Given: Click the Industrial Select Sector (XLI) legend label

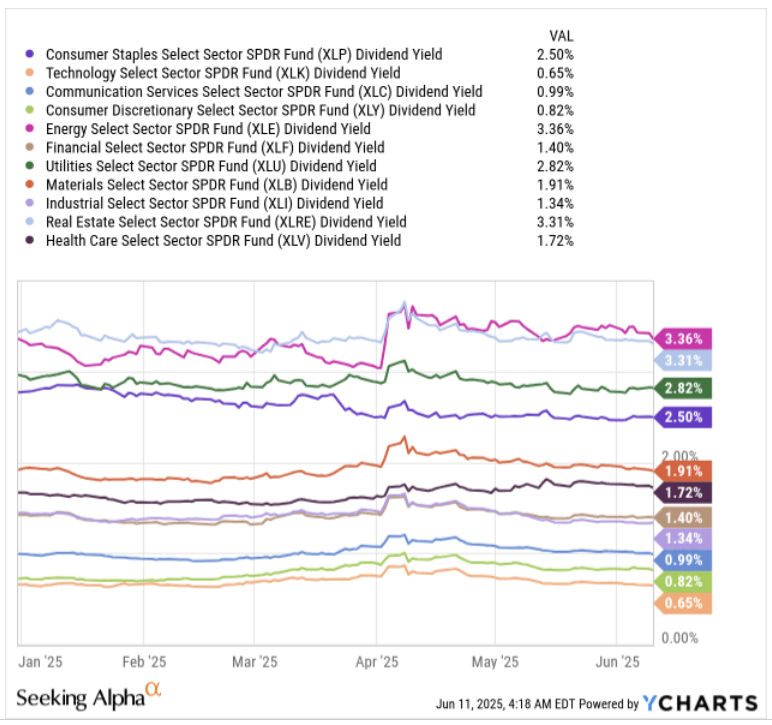Looking at the screenshot, I should point(212,203).
